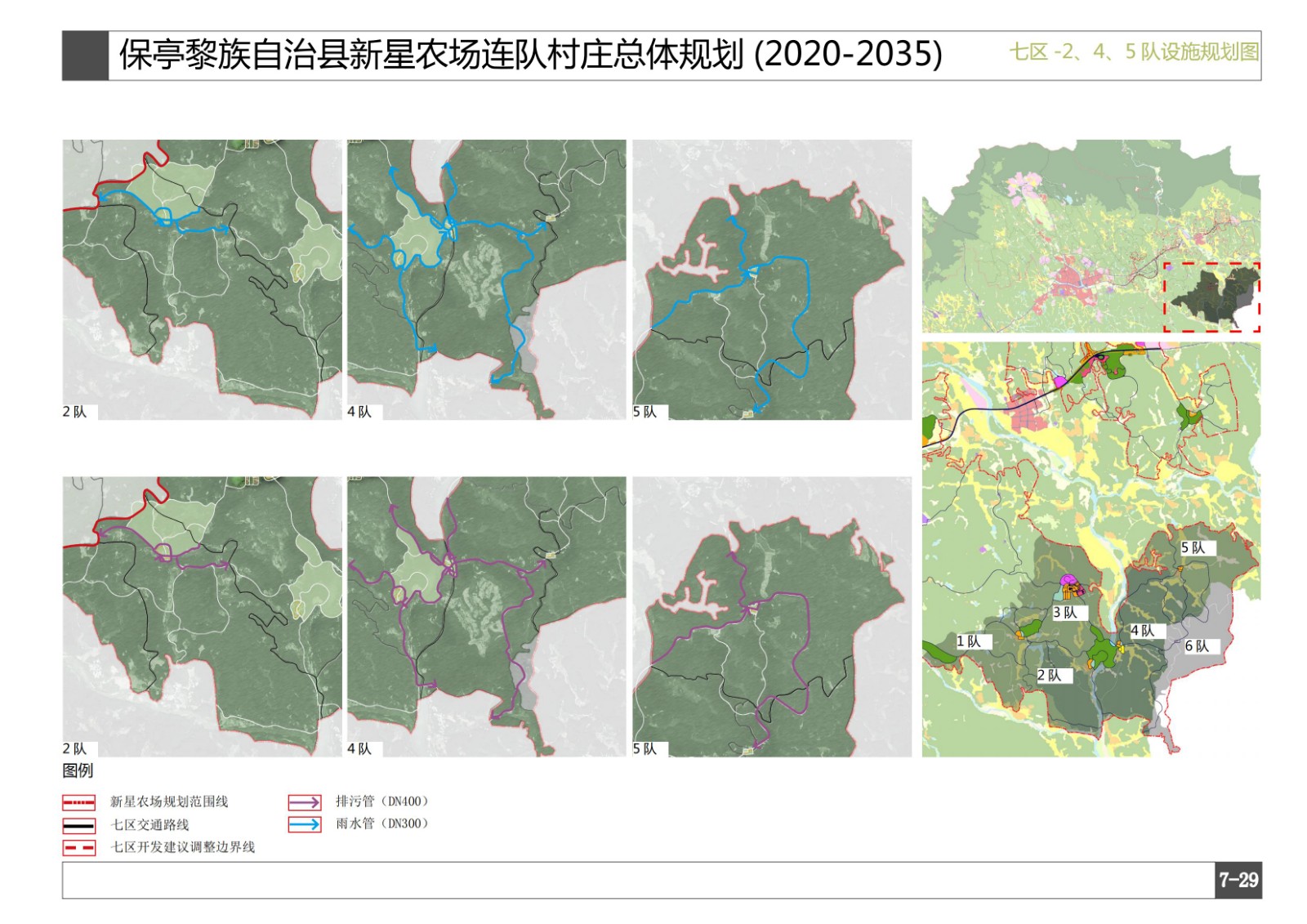
Task: Open the 2 队 purple sewage pipe map
Action: (203, 617)
